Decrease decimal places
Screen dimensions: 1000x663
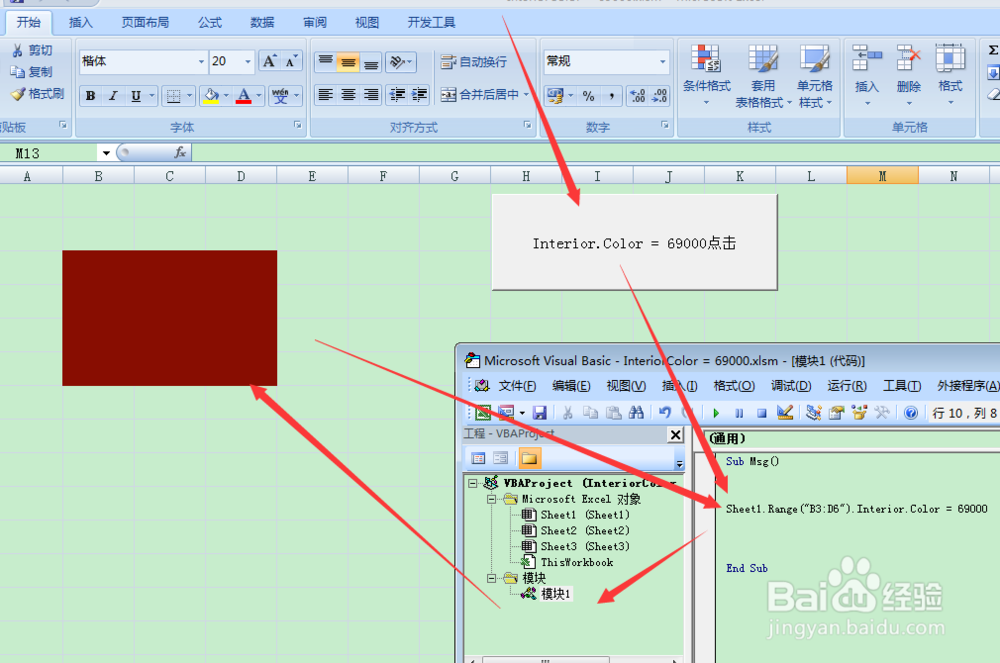659,96
